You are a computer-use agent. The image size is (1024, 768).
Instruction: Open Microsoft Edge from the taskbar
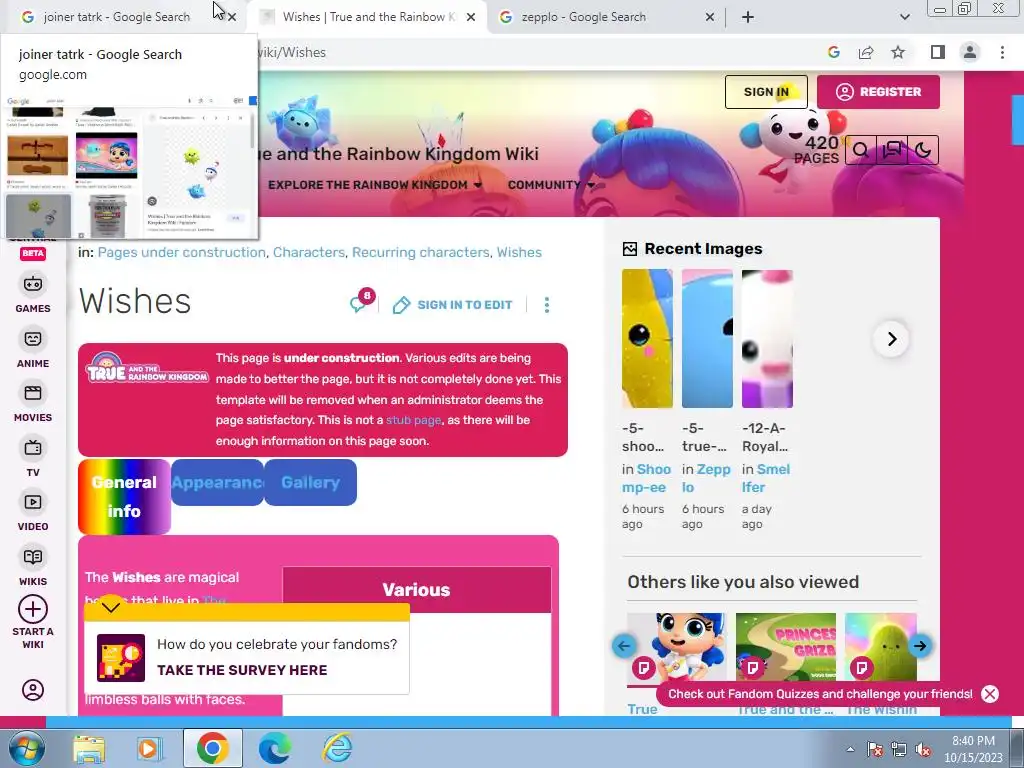[275, 748]
